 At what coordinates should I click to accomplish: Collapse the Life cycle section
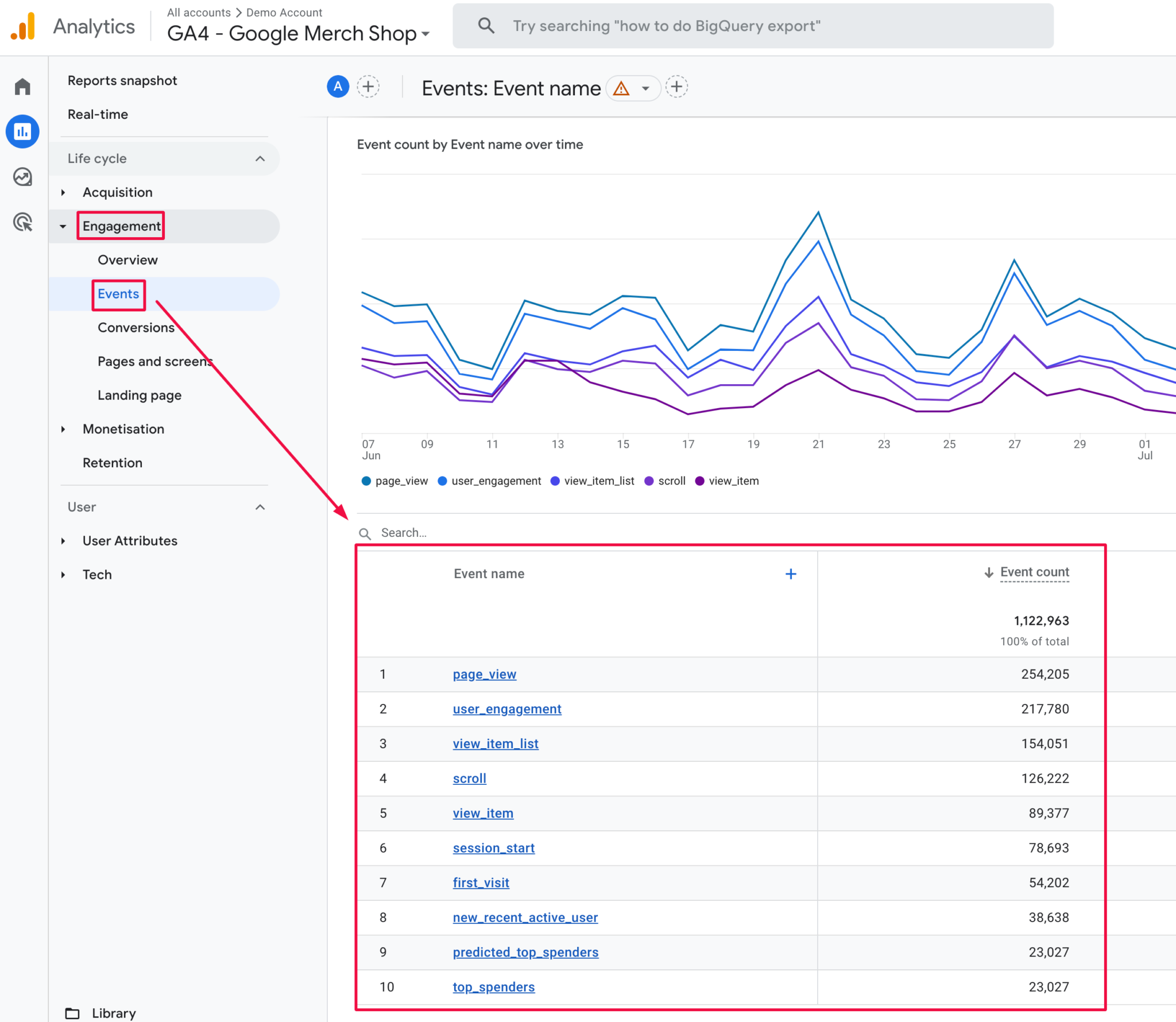click(x=261, y=158)
